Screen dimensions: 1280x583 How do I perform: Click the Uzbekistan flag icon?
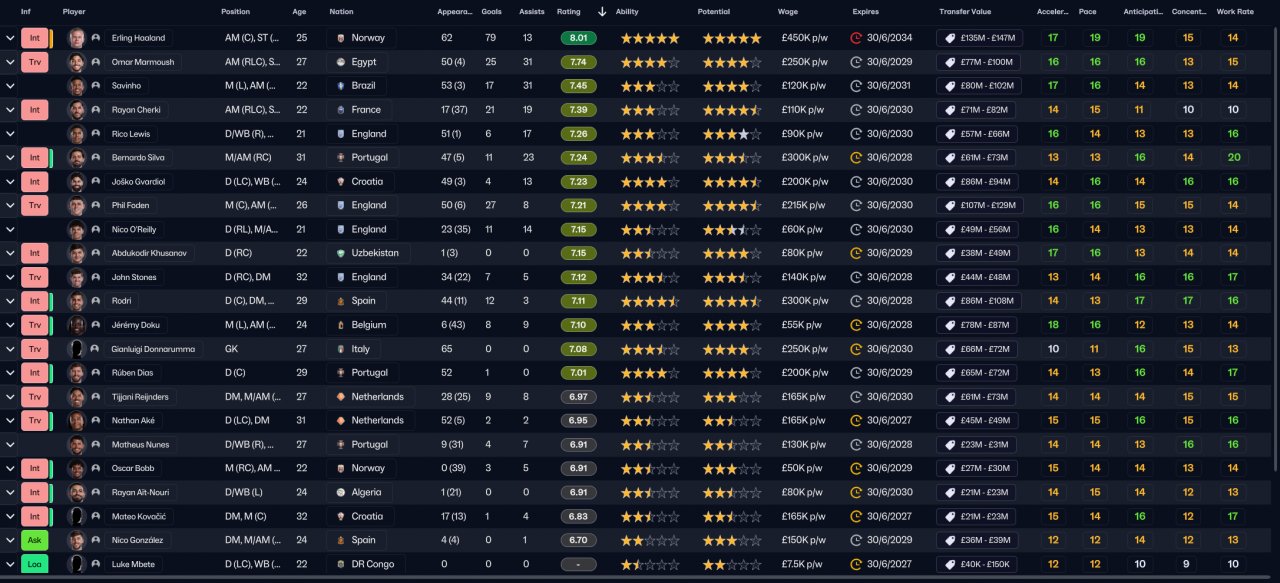coord(342,253)
